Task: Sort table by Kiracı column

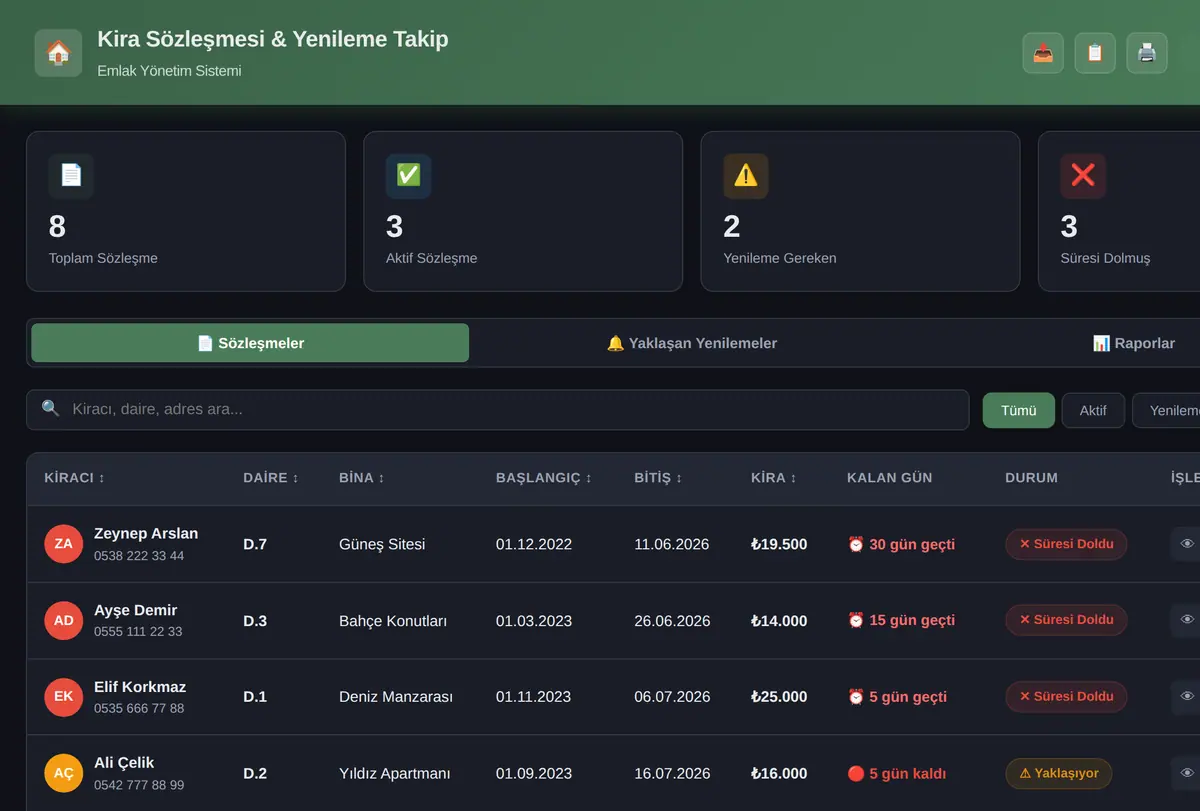Action: 75,478
